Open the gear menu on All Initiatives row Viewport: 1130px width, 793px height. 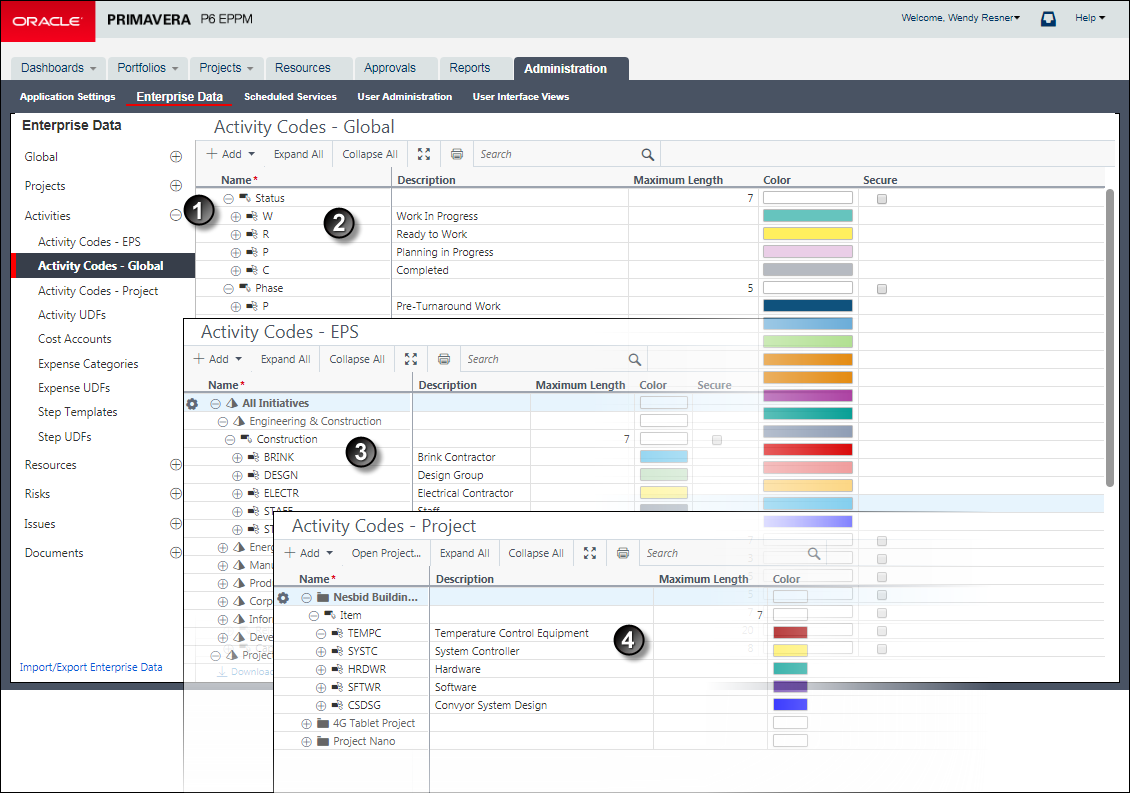tap(192, 404)
